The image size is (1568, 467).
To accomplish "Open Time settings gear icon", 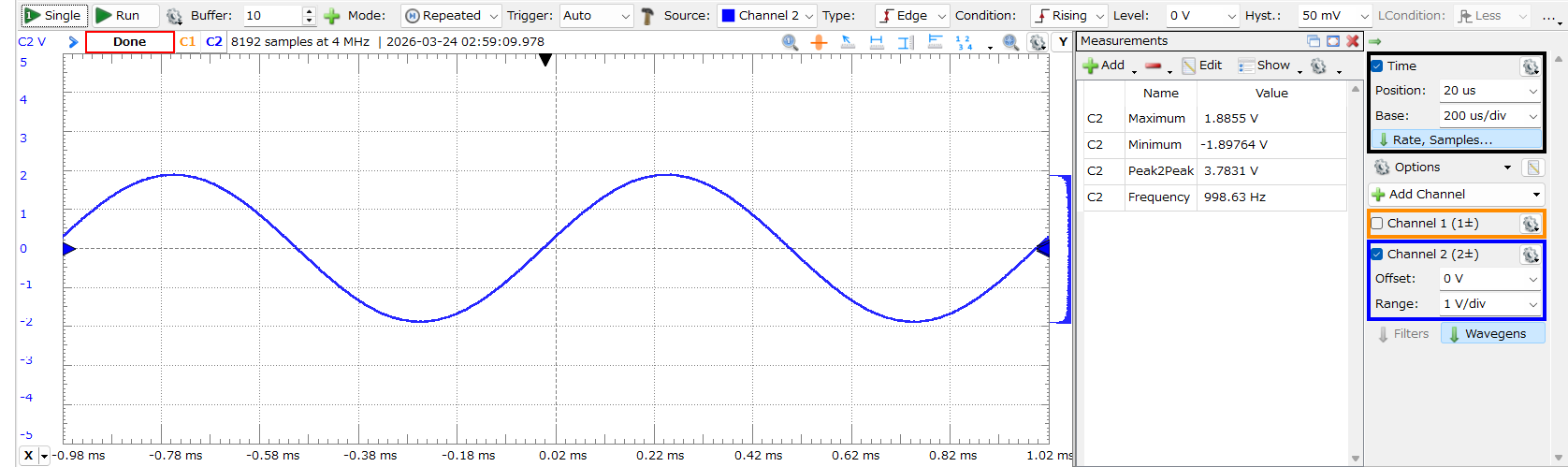I will [x=1530, y=66].
